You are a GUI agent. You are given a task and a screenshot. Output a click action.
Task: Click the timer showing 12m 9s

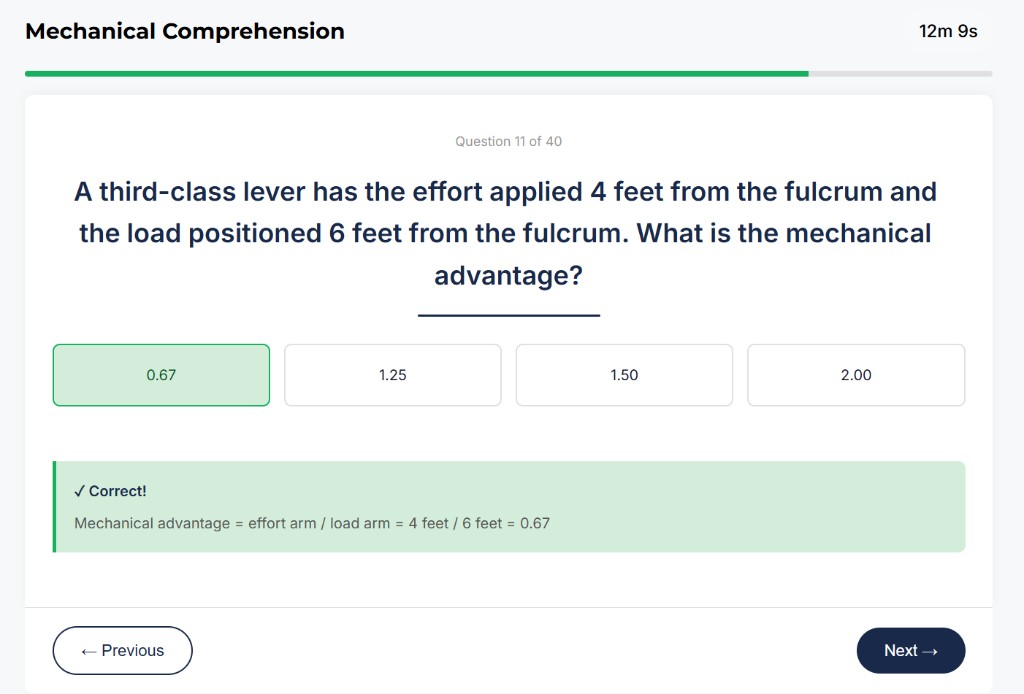(947, 31)
